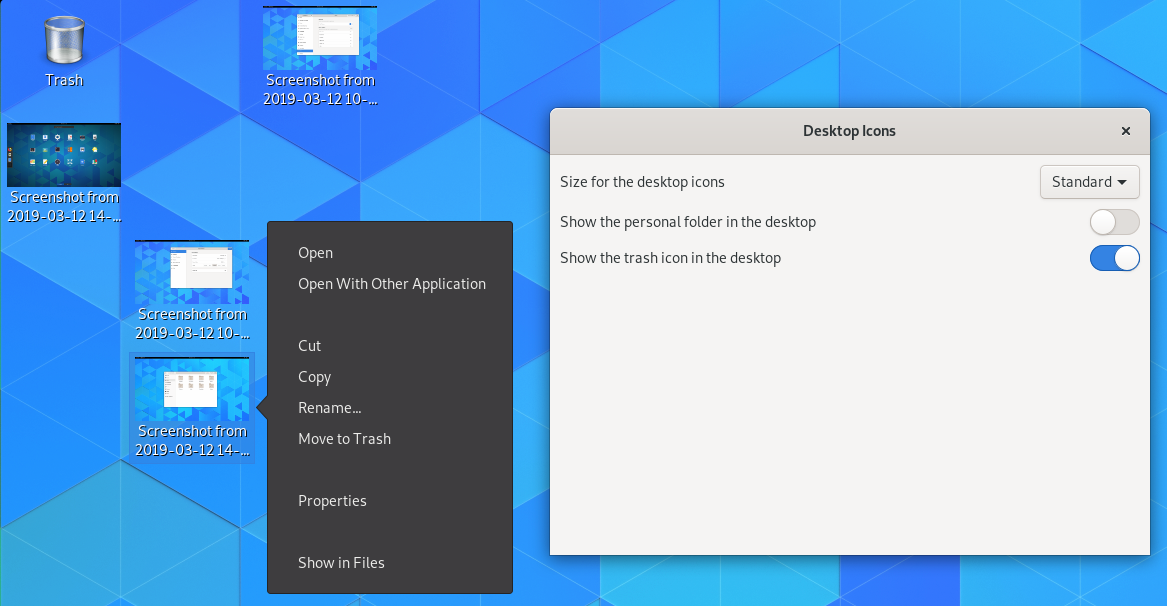Screen dimensions: 1167x606
Task: Rename the selected screenshot
Action: (330, 408)
